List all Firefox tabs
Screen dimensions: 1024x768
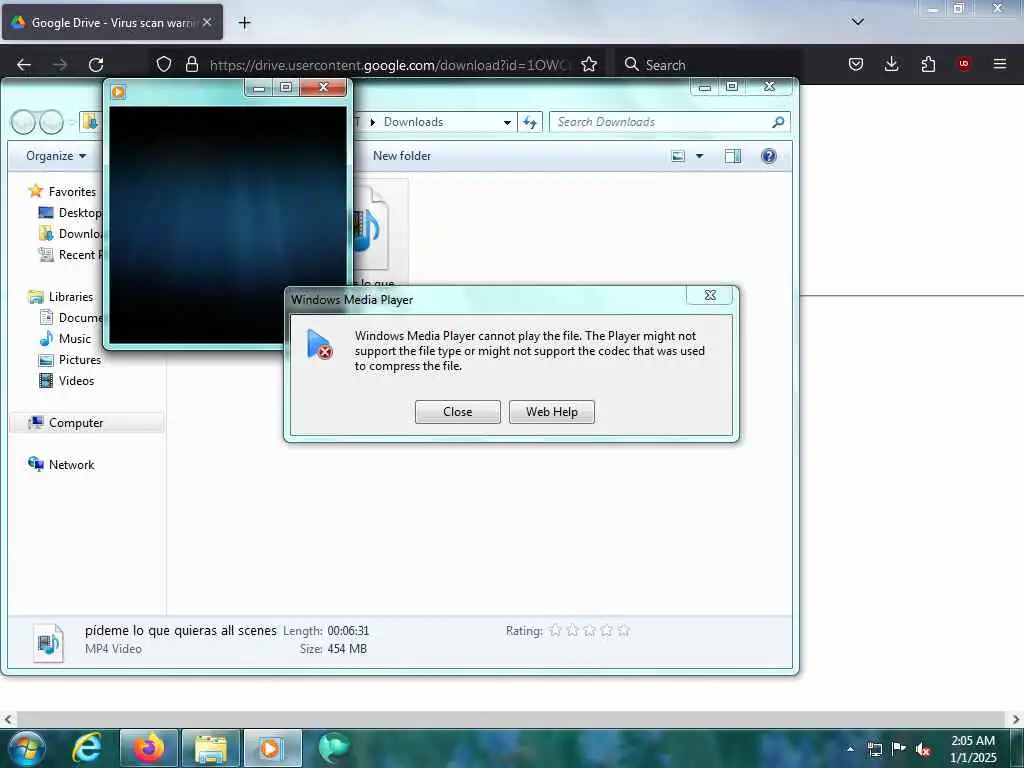(x=858, y=22)
